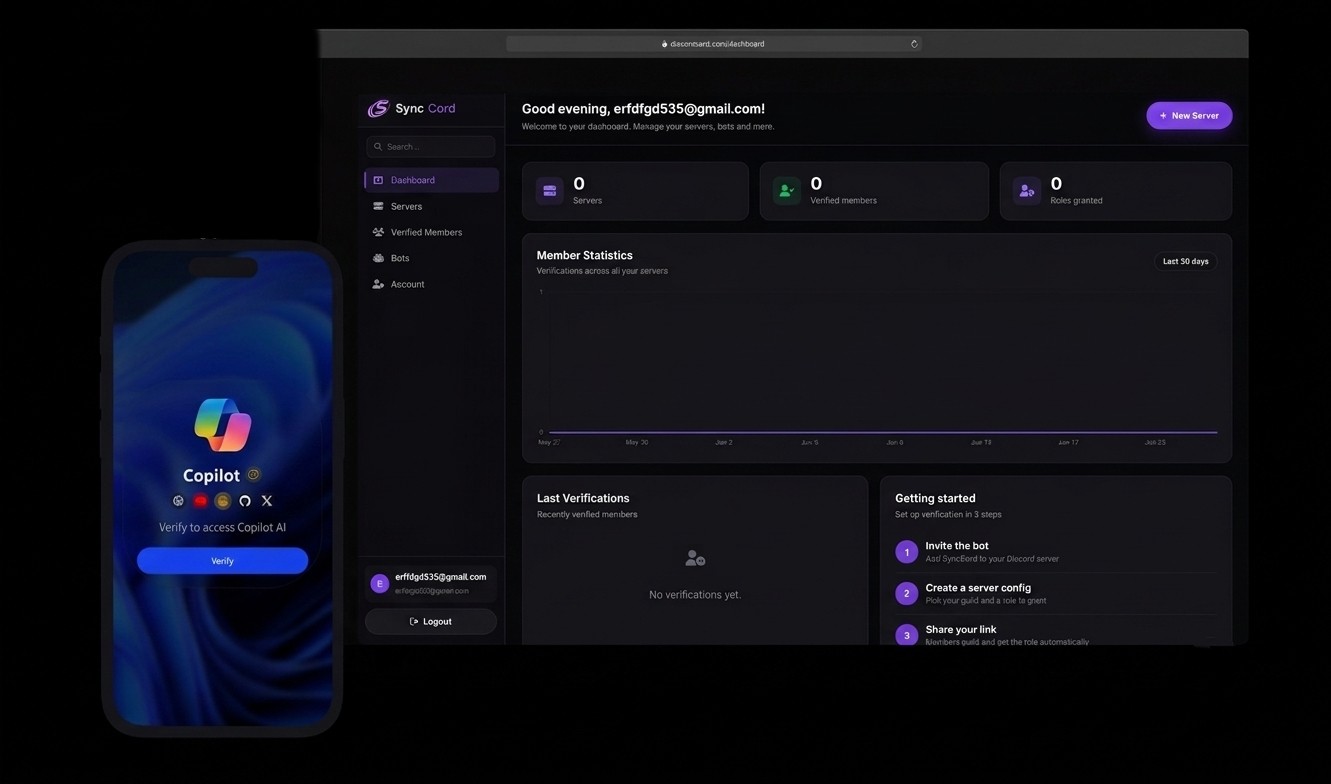Tap the gold coin icon on the phone
The height and width of the screenshot is (784, 1331).
[x=223, y=501]
